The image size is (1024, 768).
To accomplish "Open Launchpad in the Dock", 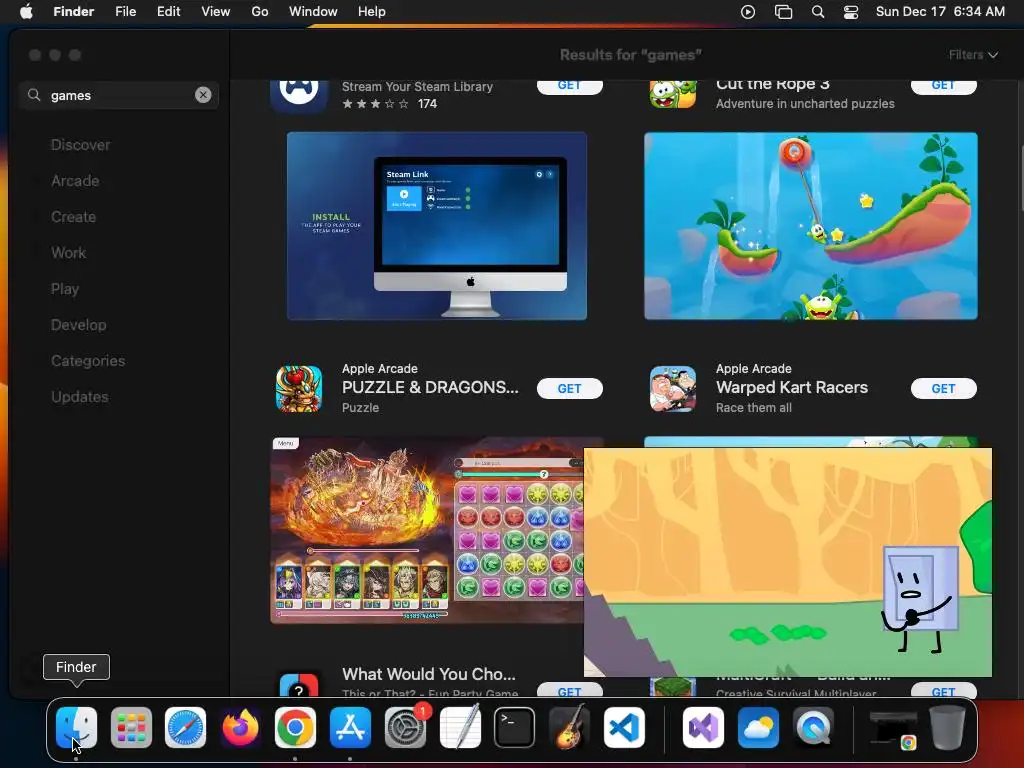I will coord(131,727).
